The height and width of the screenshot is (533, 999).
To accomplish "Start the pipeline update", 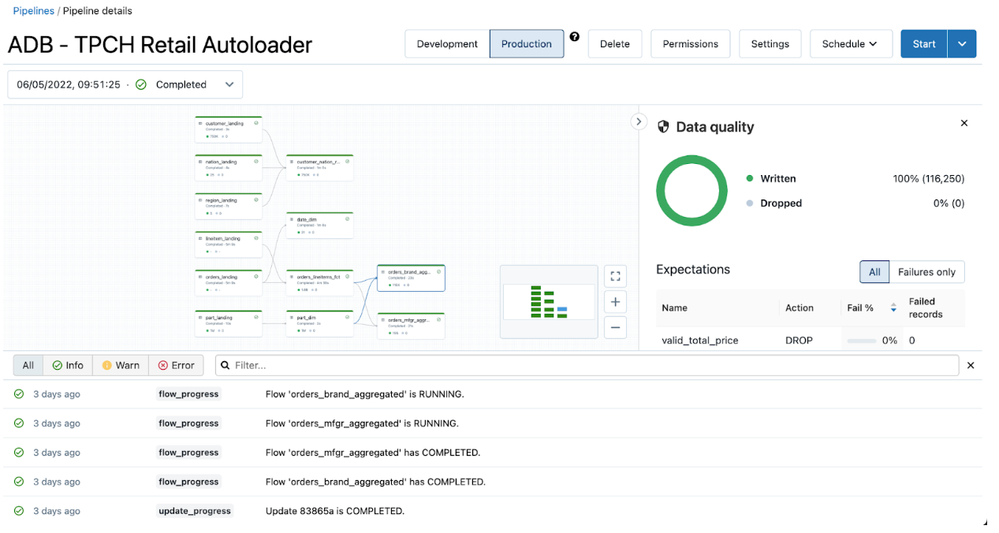I will pos(924,44).
